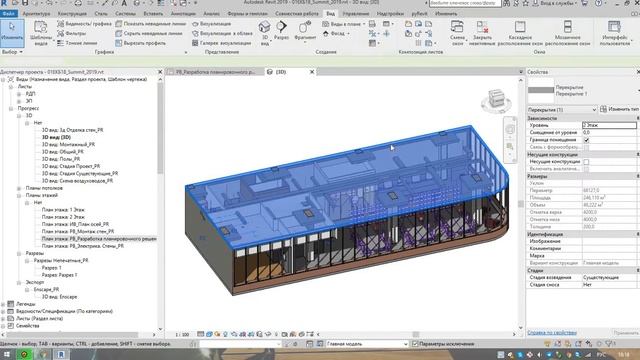Click the text tool A icon in quick access toolbar

(124, 3)
